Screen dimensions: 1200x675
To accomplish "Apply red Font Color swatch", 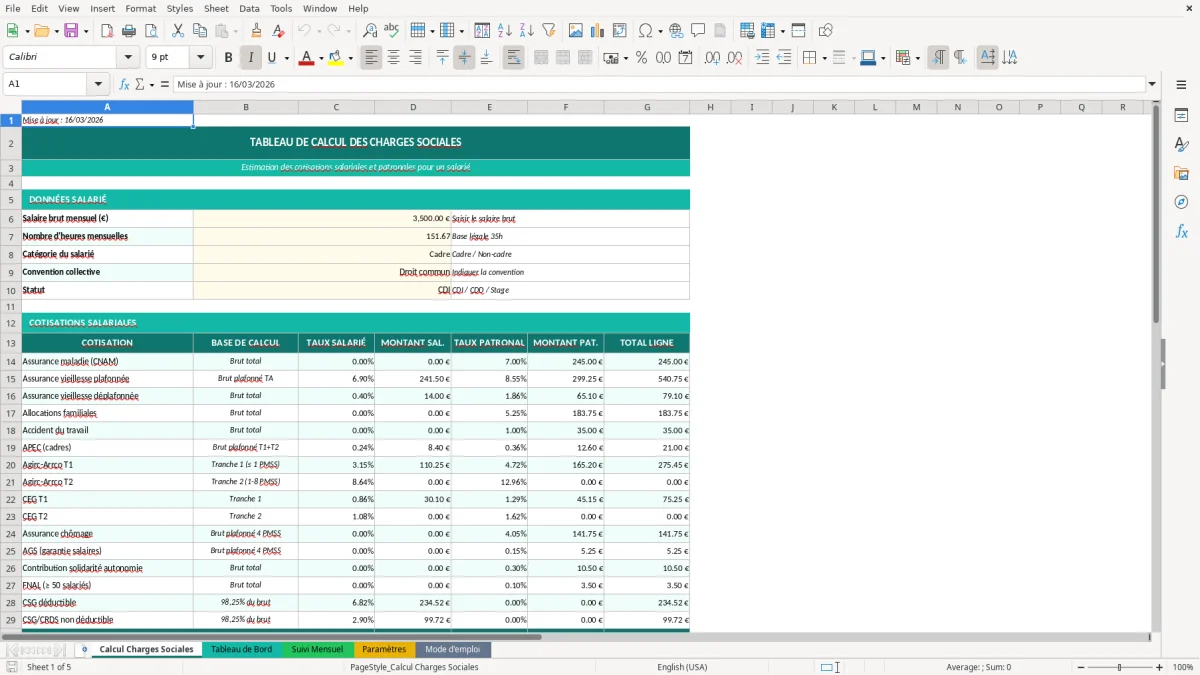I will click(x=305, y=58).
